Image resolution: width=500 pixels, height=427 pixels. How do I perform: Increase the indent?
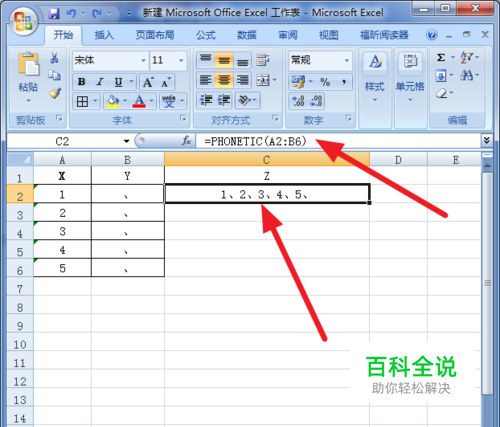(224, 100)
